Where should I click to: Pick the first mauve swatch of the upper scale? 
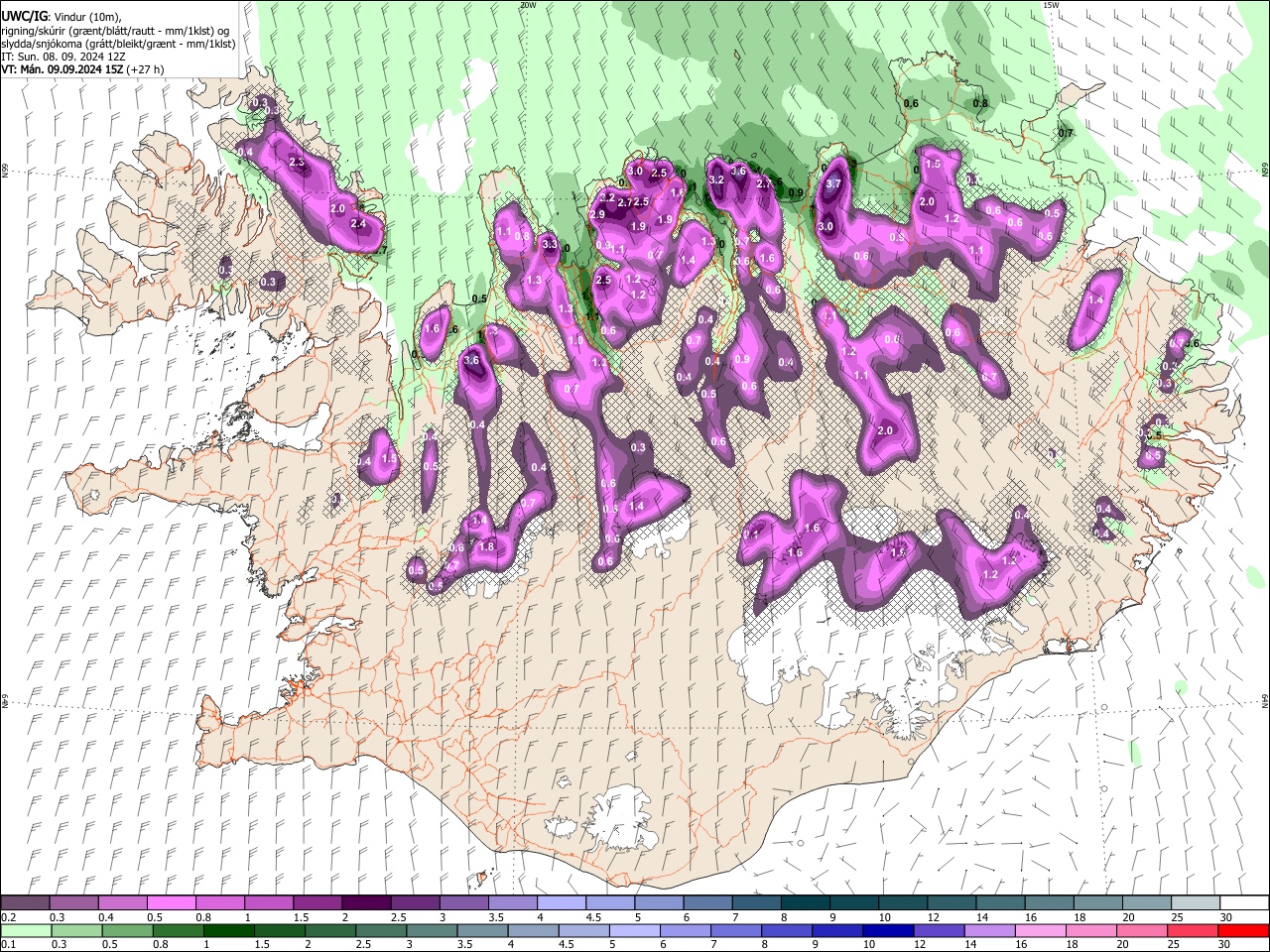25,903
